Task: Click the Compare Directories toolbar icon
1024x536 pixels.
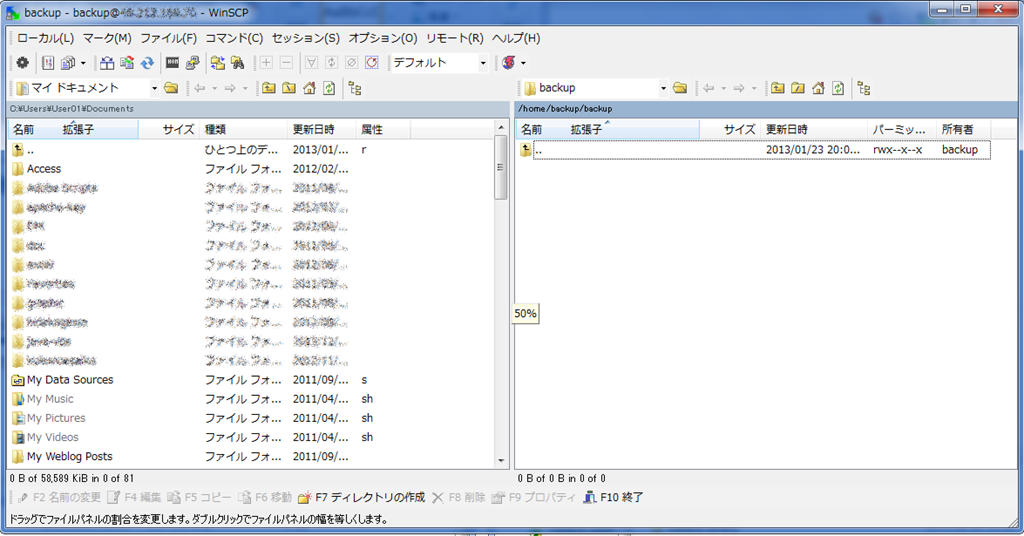Action: pos(107,63)
